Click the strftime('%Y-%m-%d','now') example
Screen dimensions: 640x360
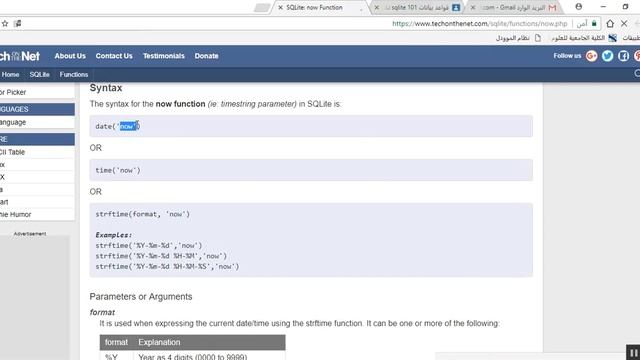click(x=149, y=246)
